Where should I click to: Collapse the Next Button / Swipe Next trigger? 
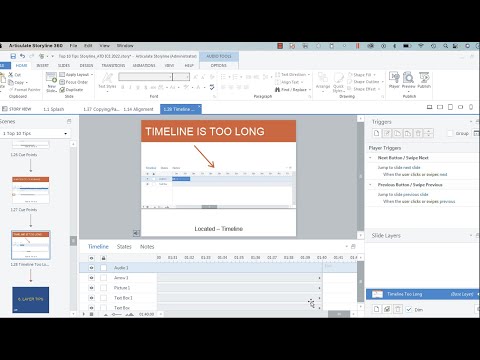click(370, 158)
